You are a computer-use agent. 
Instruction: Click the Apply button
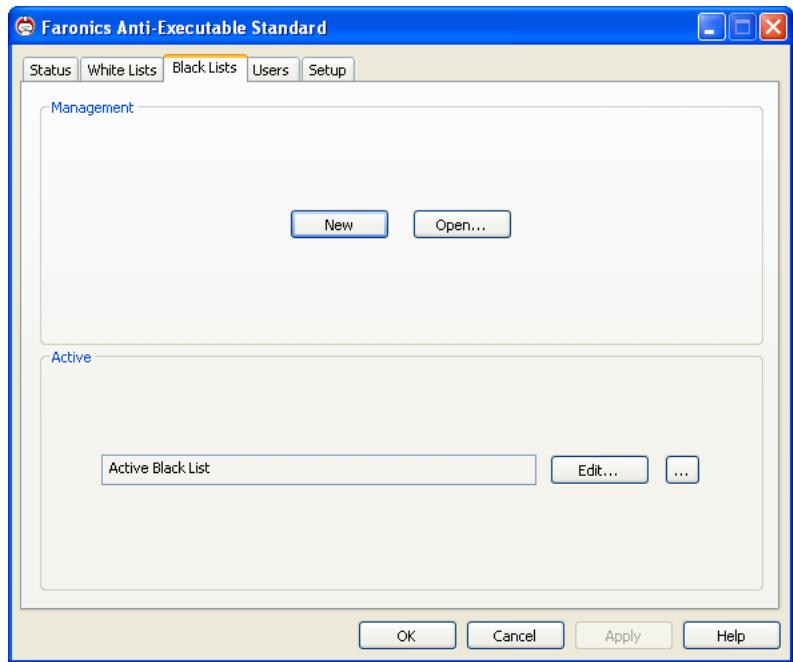pos(624,636)
